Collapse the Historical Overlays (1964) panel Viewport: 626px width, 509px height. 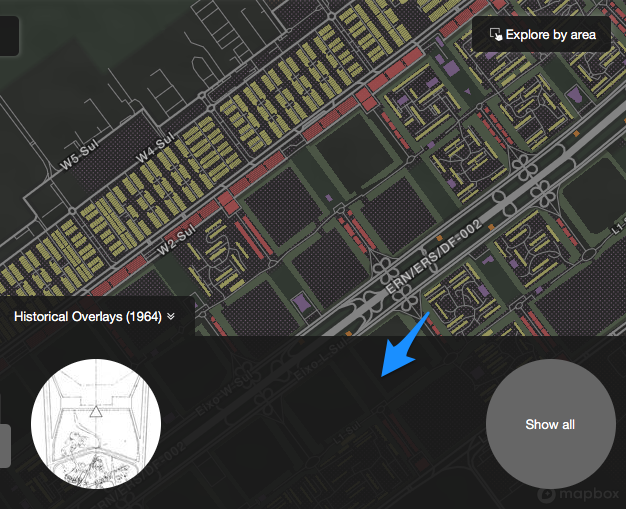tap(94, 317)
